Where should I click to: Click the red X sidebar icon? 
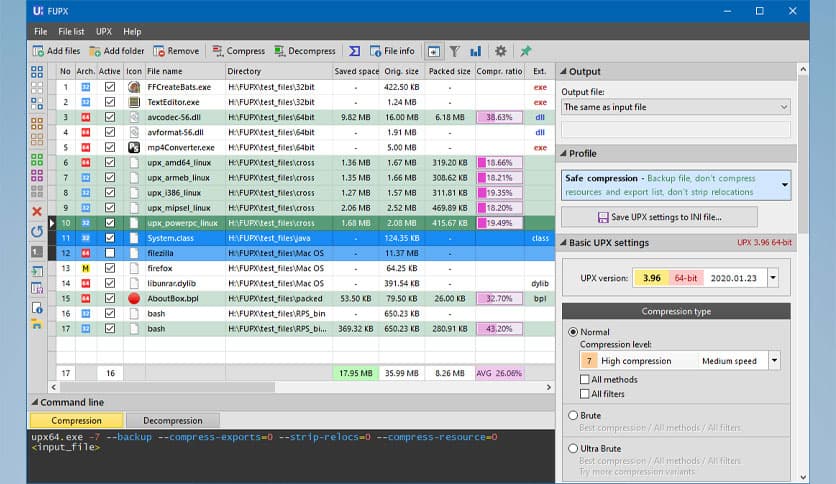click(37, 212)
